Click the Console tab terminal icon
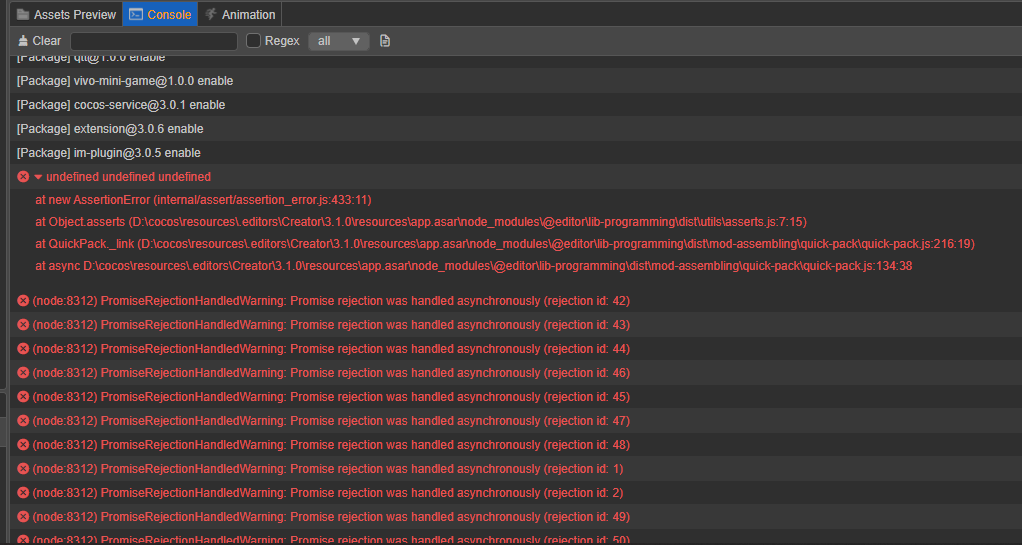The height and width of the screenshot is (545, 1022). click(136, 14)
